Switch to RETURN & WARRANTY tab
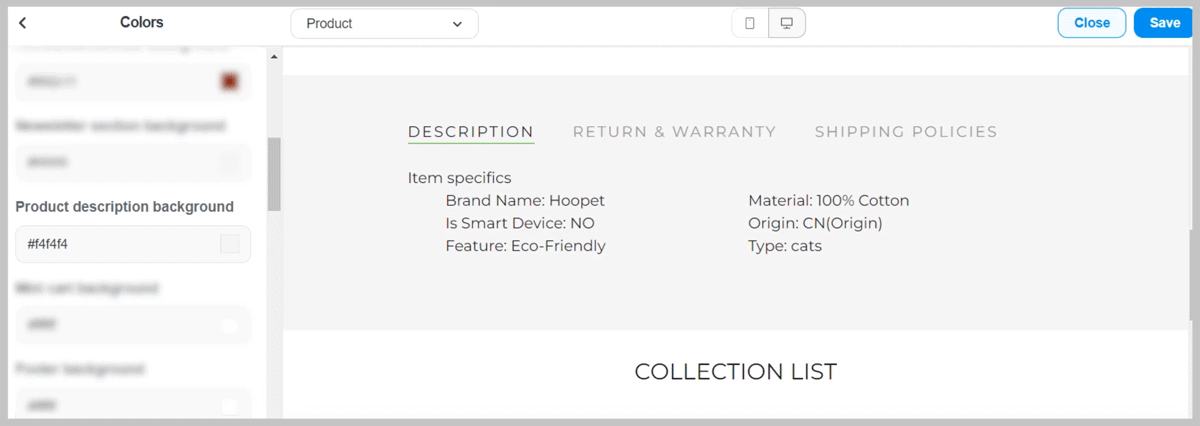The image size is (1200, 426). click(674, 132)
